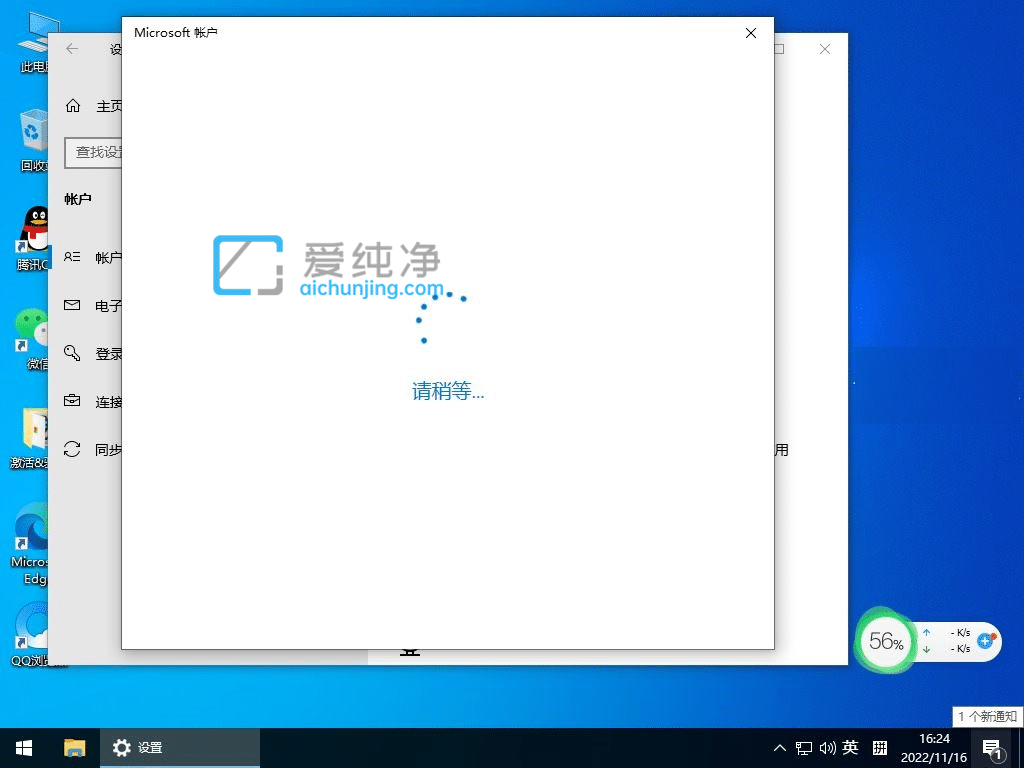Image resolution: width=1024 pixels, height=768 pixels.
Task: Open File Explorer from taskbar
Action: [74, 748]
